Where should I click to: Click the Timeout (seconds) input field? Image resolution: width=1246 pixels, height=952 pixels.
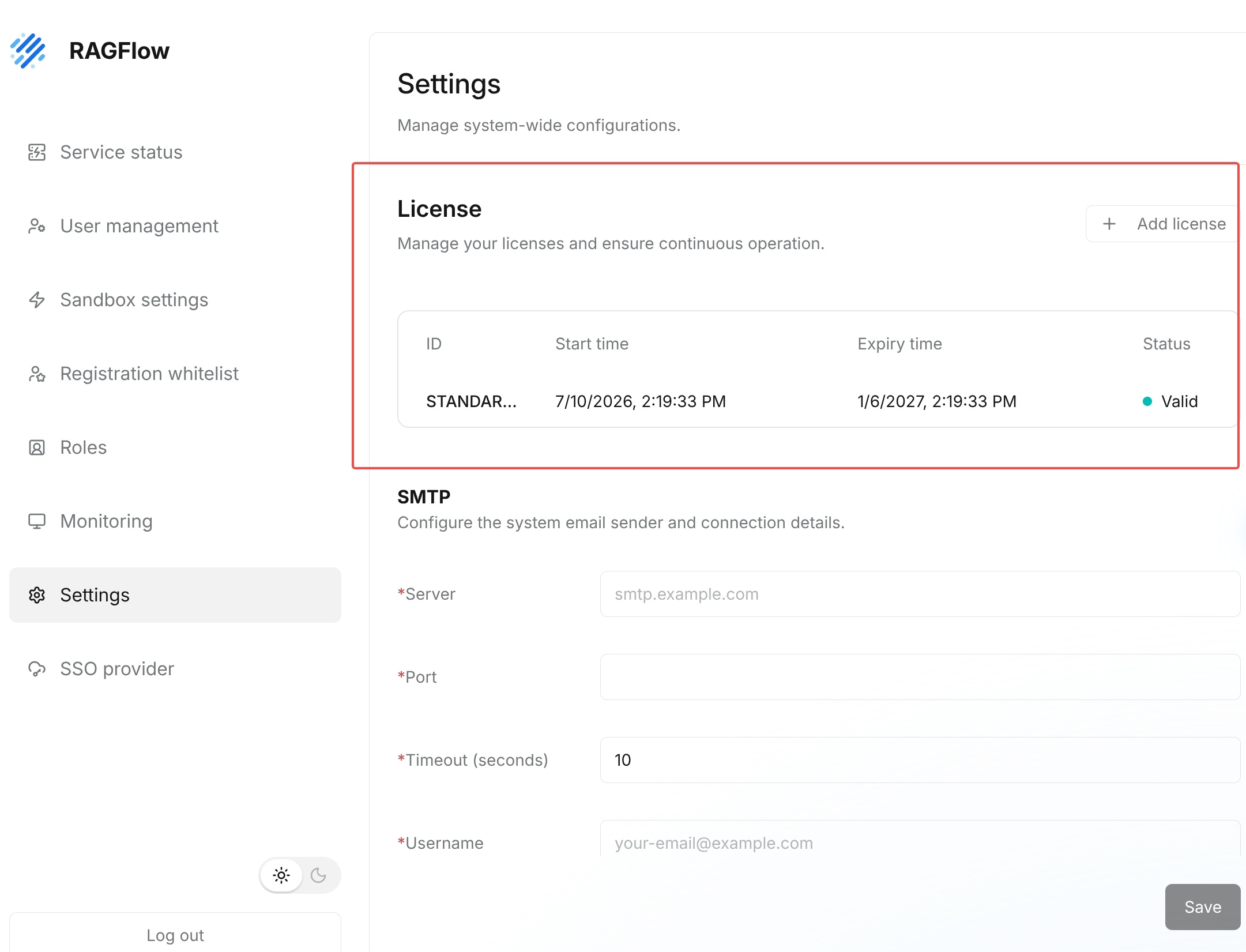tap(920, 760)
